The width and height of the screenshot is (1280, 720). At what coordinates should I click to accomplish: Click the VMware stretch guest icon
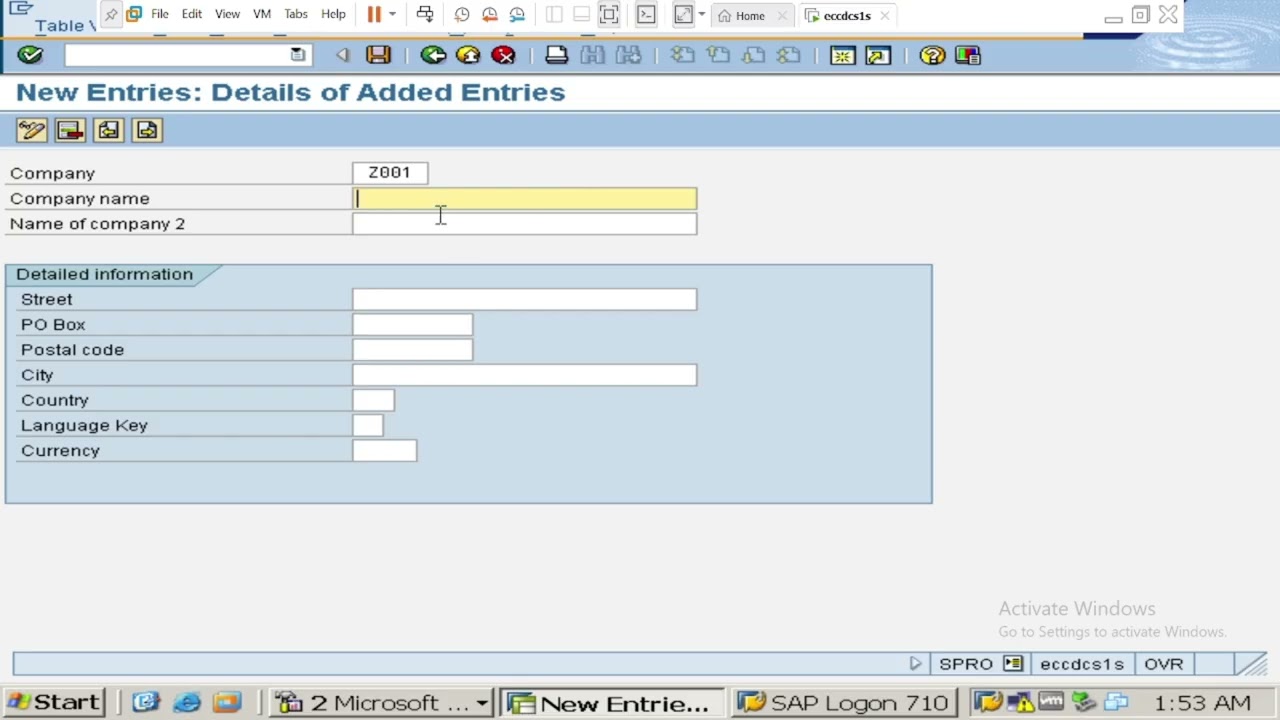click(683, 15)
